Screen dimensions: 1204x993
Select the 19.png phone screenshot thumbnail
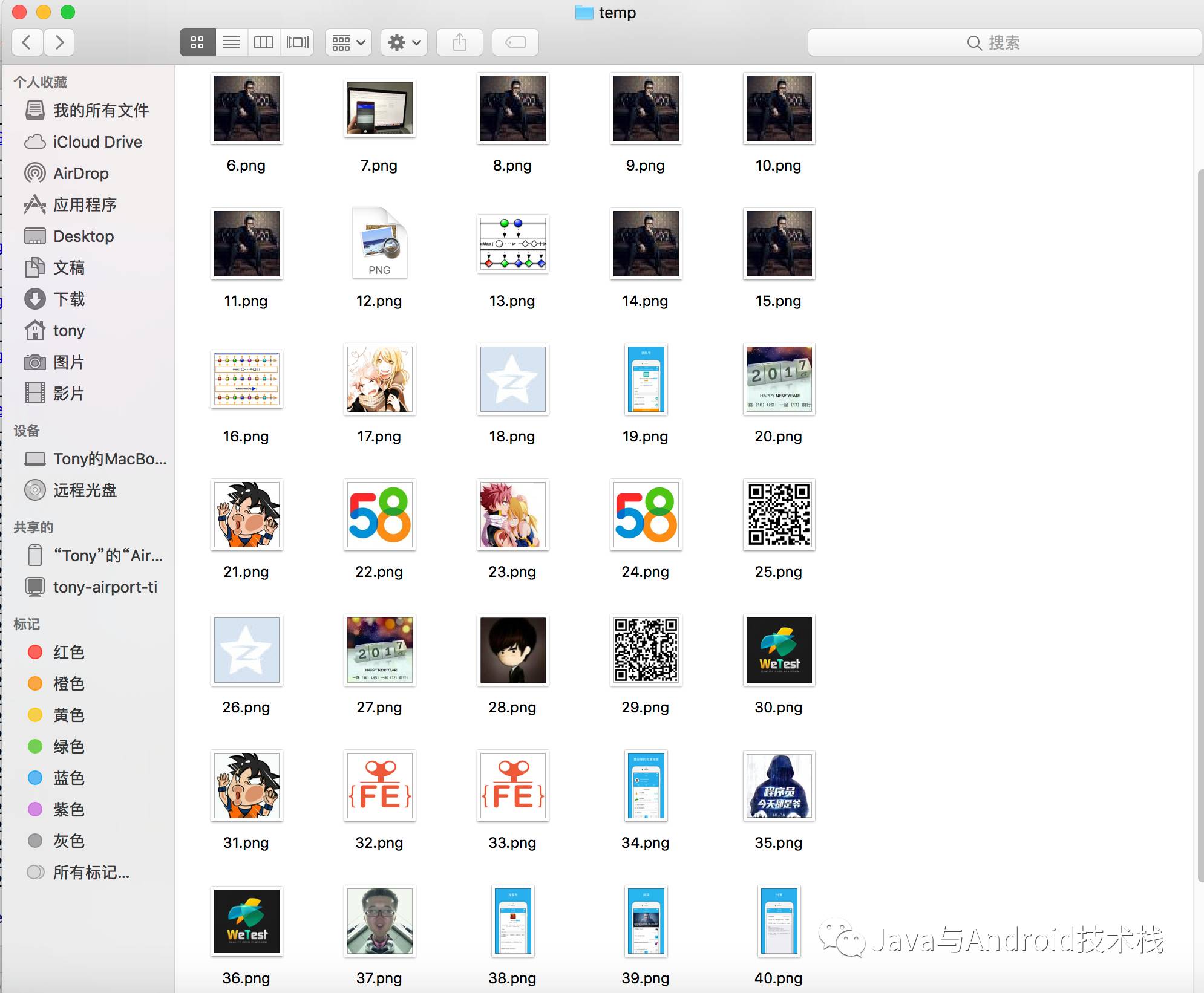pos(646,379)
